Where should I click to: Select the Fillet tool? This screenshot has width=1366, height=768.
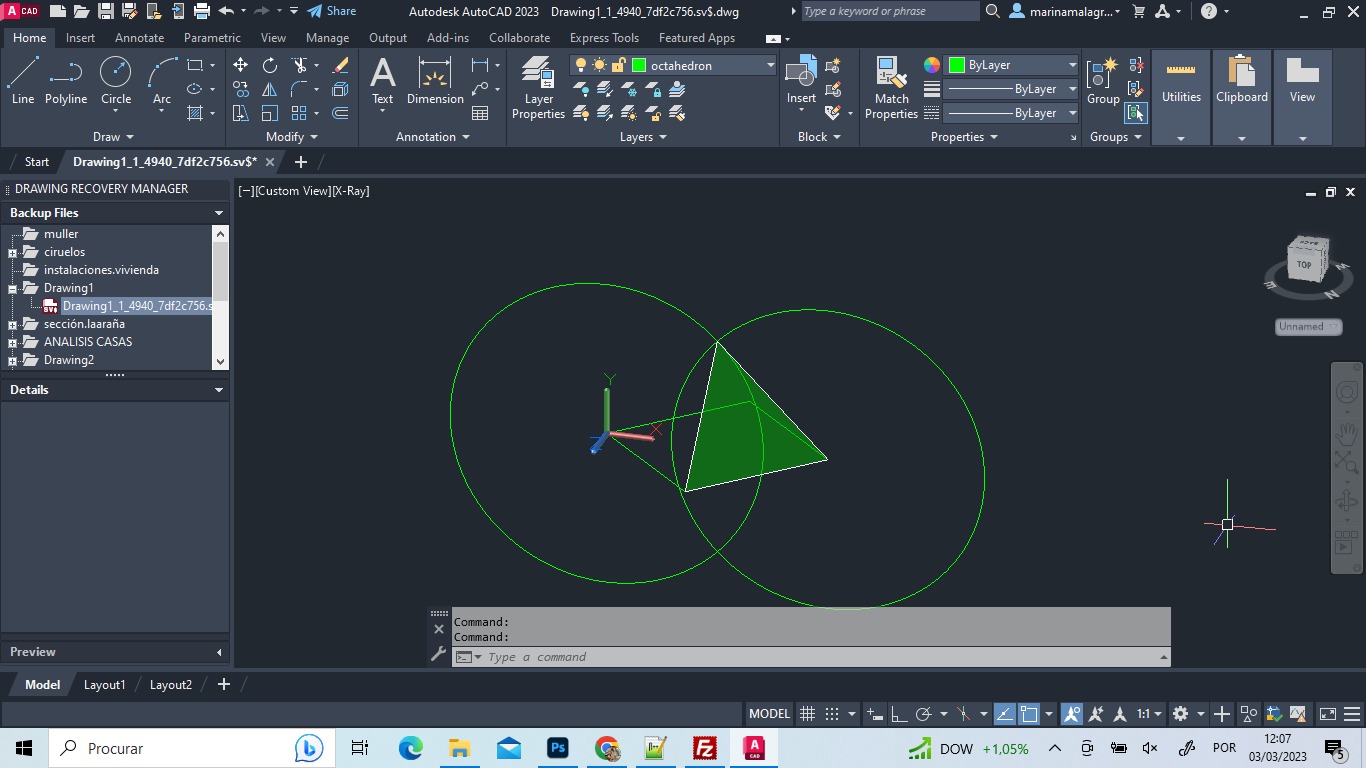(299, 89)
